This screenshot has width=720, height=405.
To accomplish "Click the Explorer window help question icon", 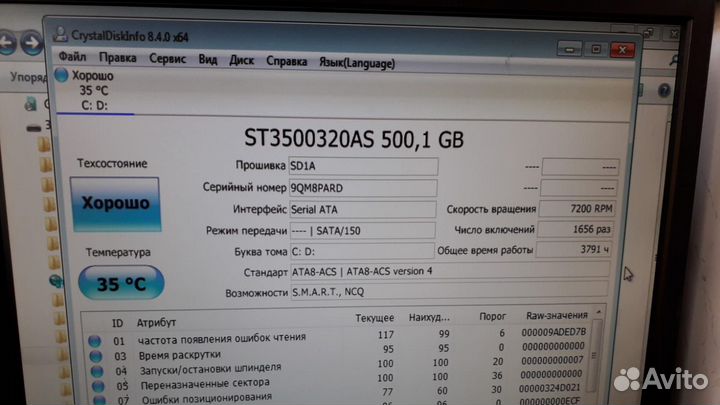I will tap(664, 90).
